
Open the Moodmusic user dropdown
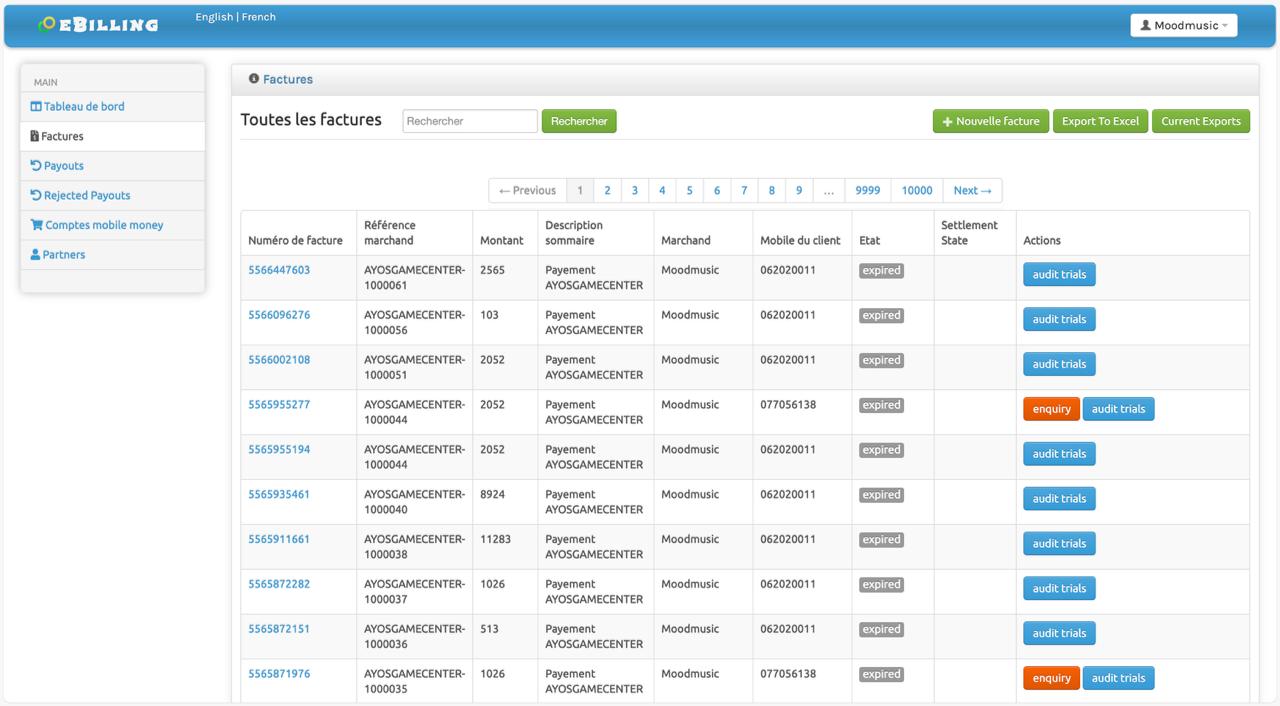(1184, 25)
